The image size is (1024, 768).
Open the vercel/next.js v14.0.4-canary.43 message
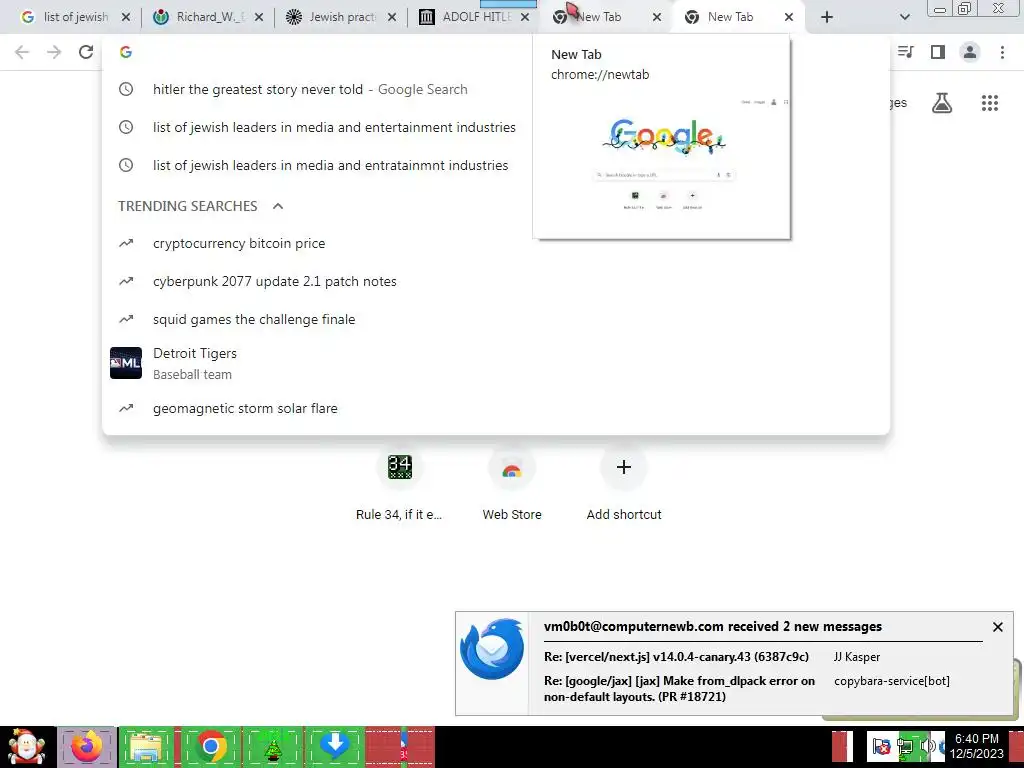(677, 657)
